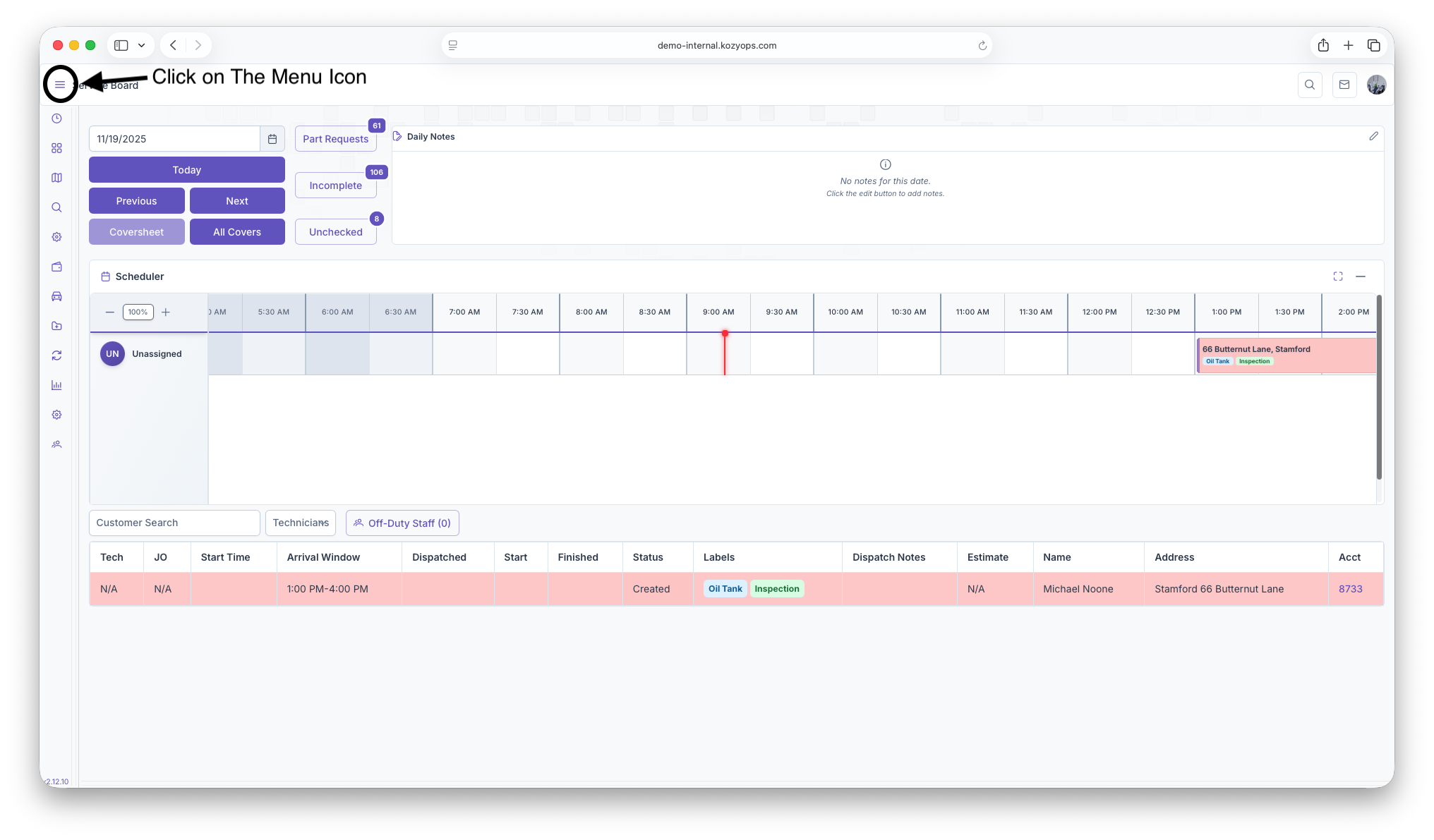Open the bar chart reports icon

click(x=56, y=385)
